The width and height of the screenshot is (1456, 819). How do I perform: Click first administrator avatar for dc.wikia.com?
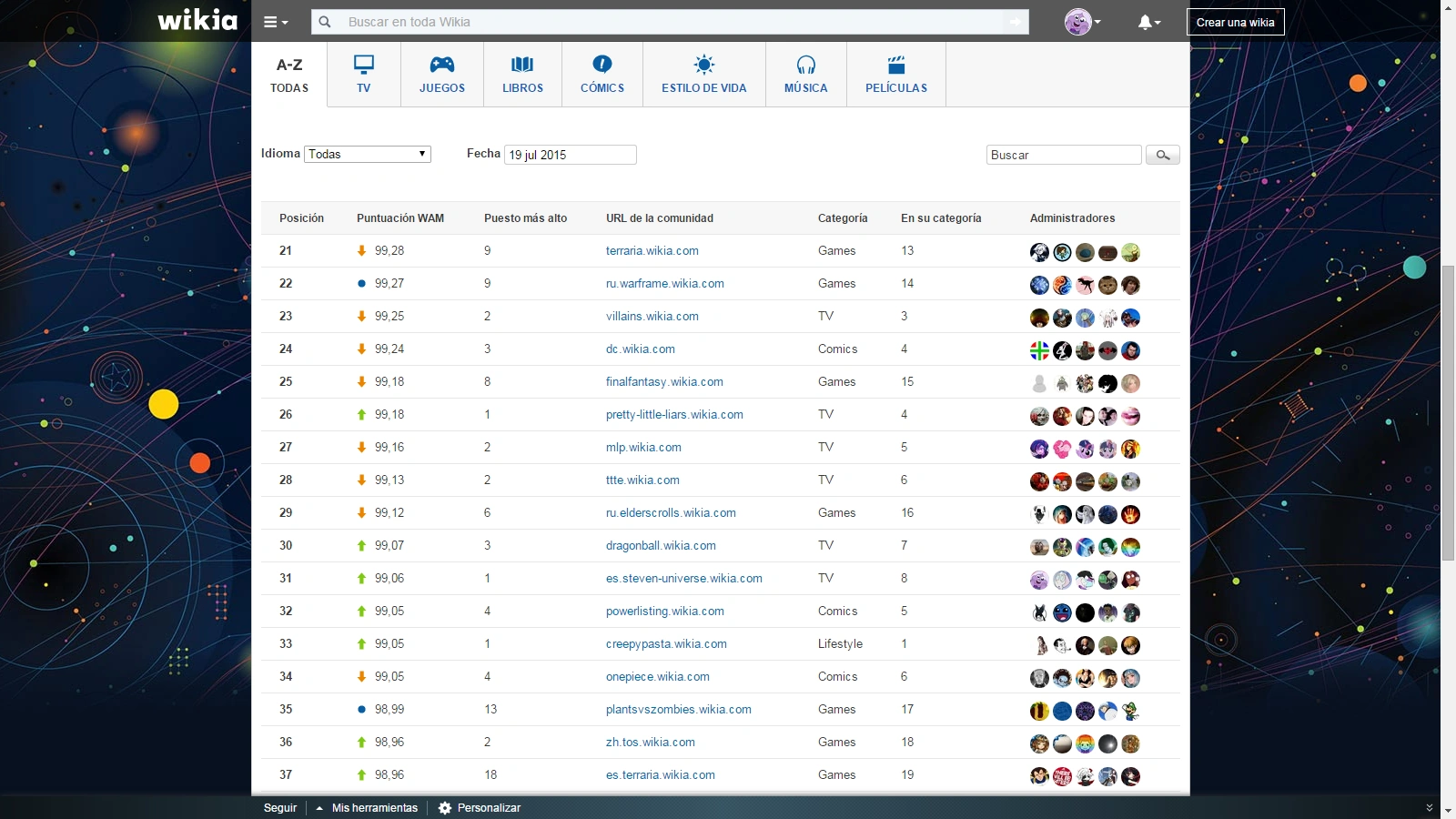coord(1039,350)
